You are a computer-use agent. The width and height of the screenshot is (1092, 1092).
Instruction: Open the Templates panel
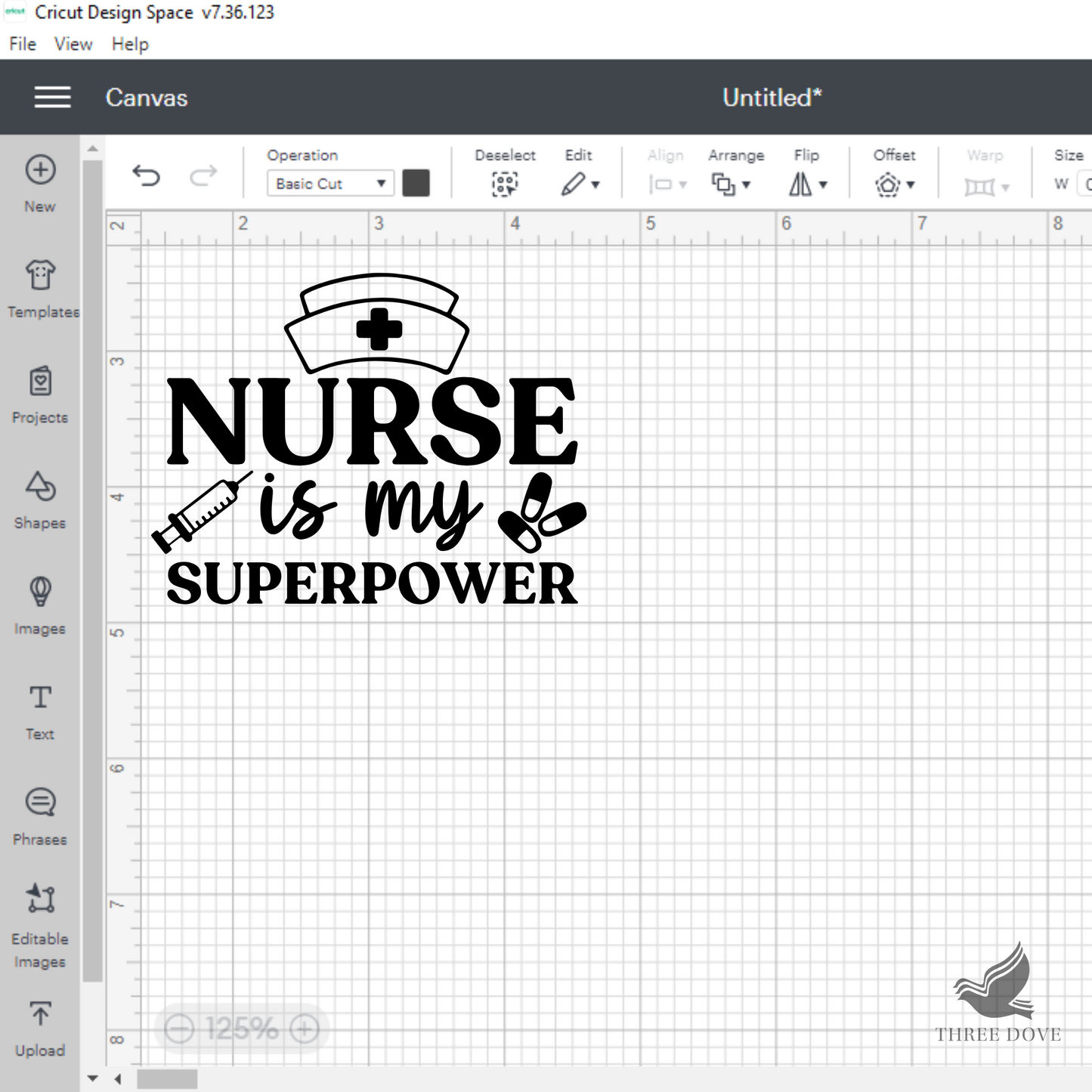click(41, 288)
